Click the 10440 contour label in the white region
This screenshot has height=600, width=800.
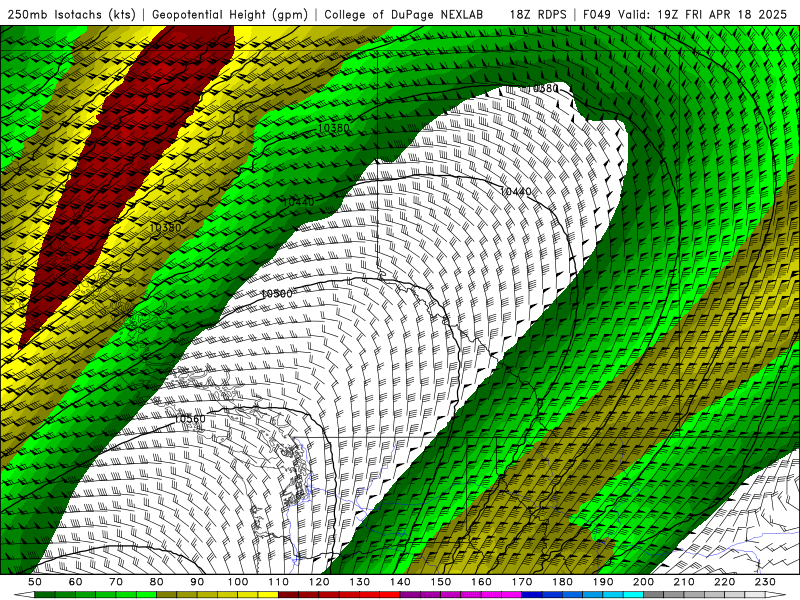pyautogui.click(x=515, y=192)
